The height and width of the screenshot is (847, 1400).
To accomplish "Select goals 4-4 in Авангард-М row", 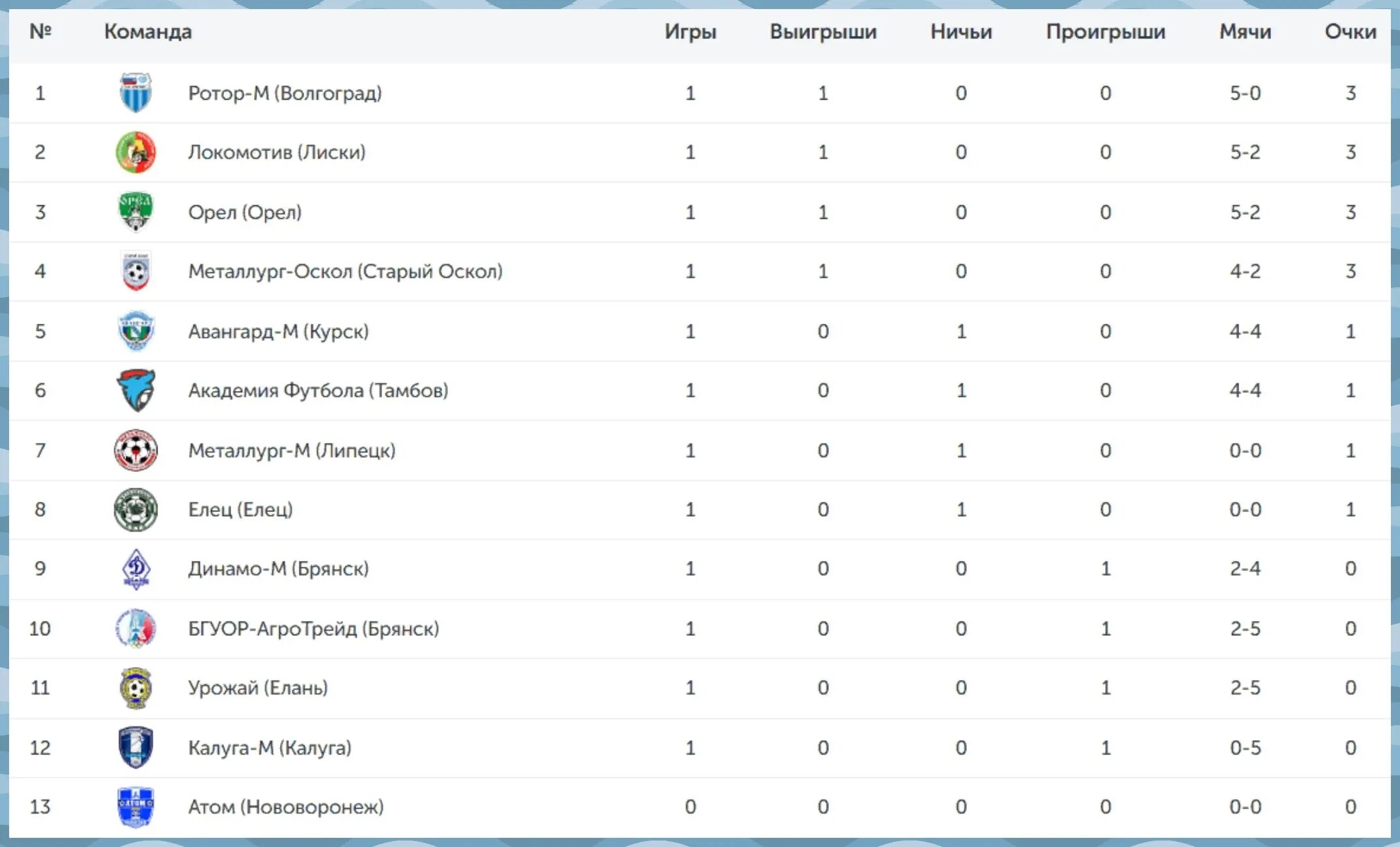I will pos(1245,332).
